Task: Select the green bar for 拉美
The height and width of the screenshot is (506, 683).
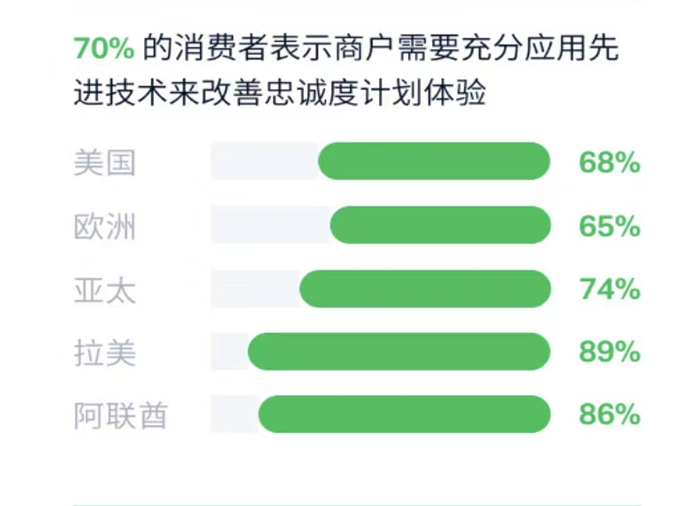Action: [399, 352]
